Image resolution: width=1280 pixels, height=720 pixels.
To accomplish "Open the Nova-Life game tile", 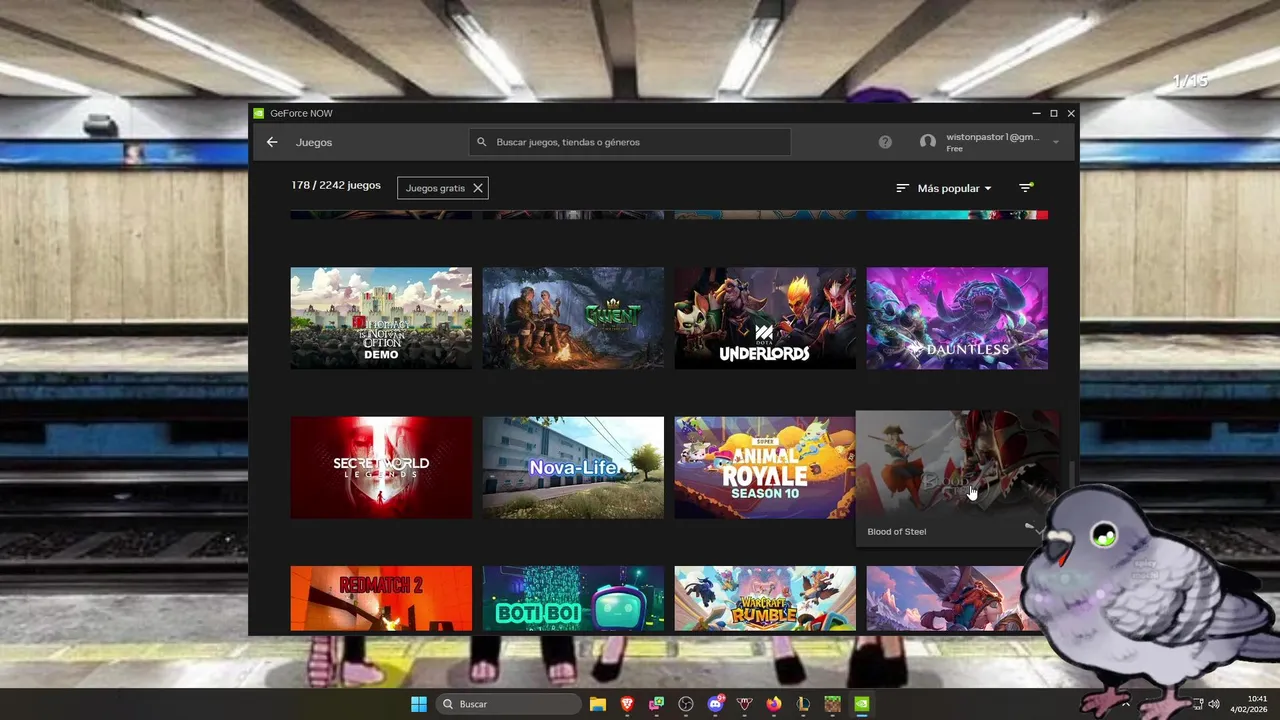I will tap(573, 468).
